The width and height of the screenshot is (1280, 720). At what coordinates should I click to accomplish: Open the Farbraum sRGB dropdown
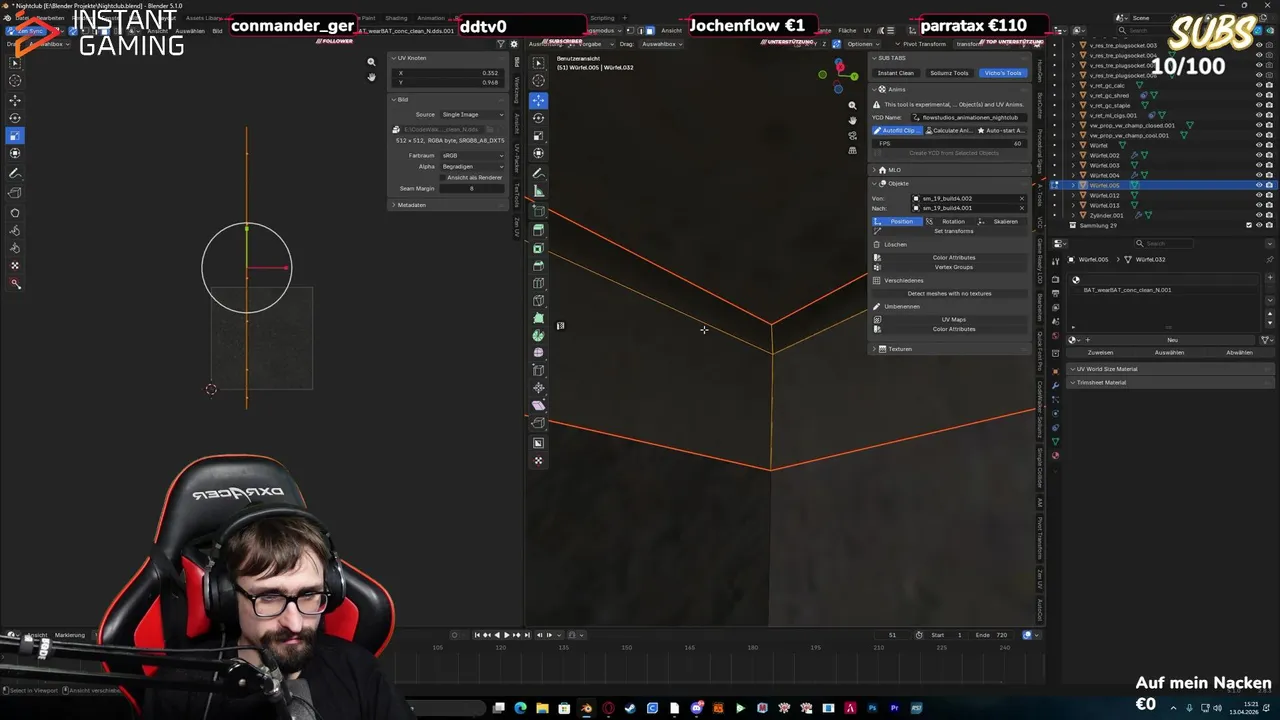click(473, 156)
